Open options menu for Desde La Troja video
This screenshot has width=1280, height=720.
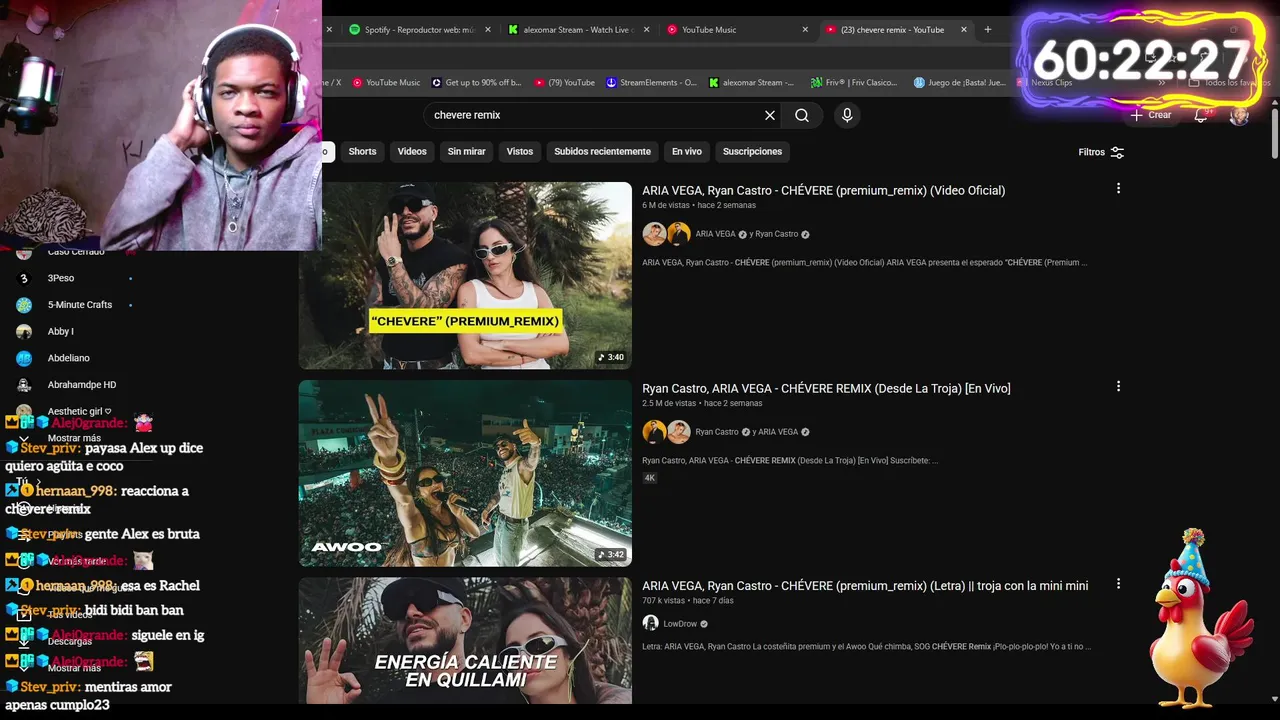(1118, 386)
